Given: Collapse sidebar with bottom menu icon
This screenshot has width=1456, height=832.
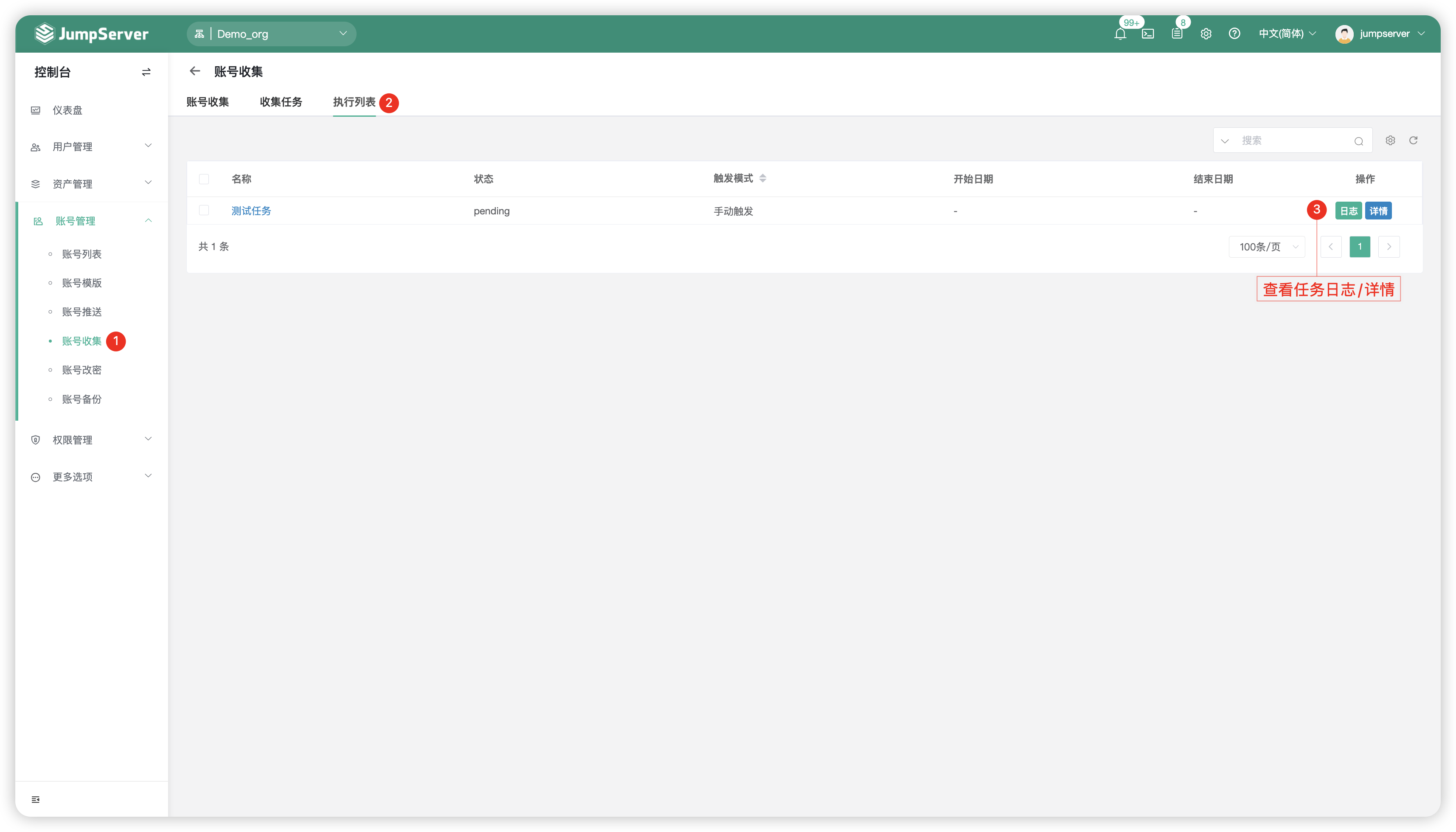Looking at the screenshot, I should tap(35, 799).
